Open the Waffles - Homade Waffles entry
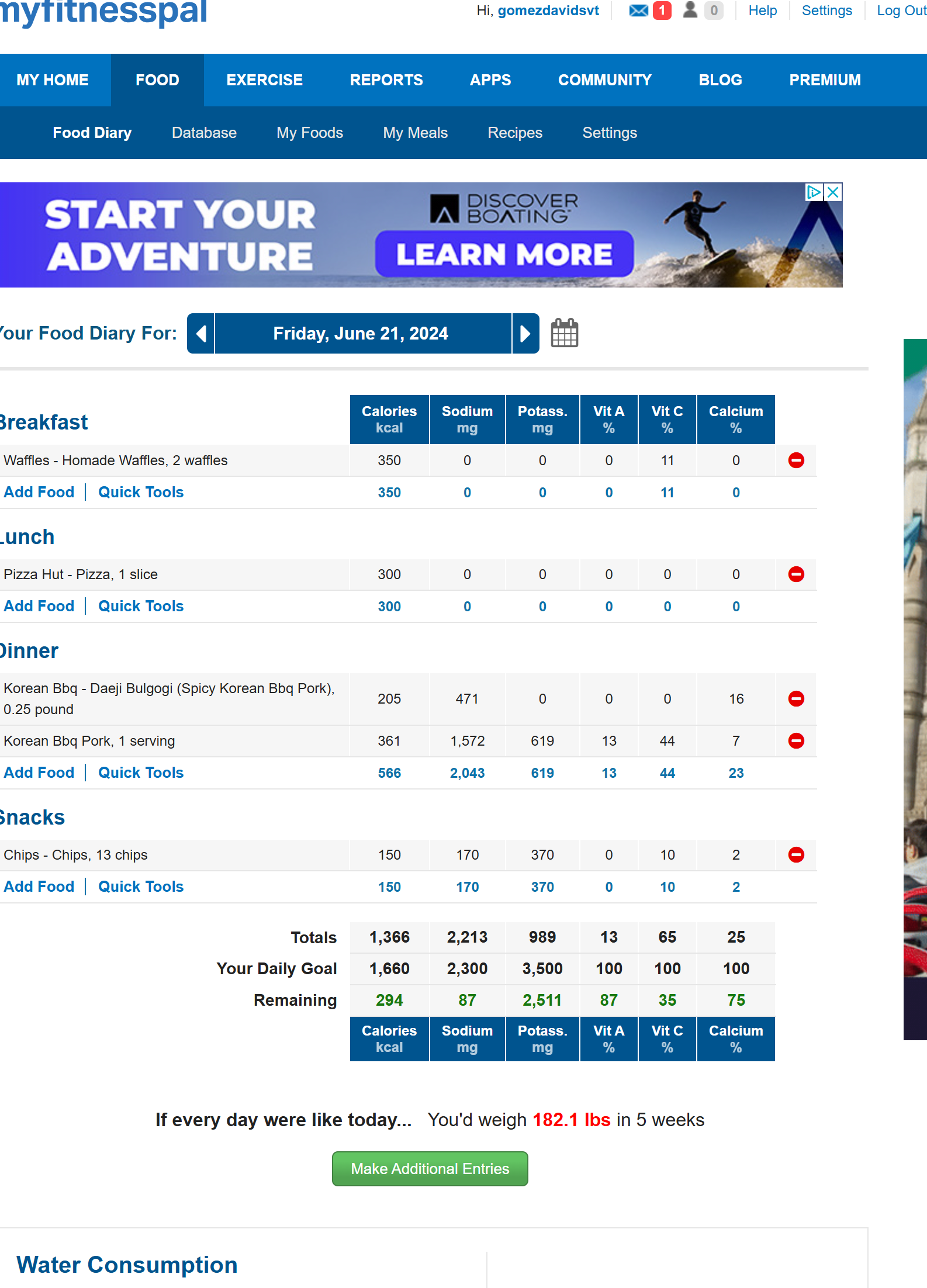This screenshot has width=927, height=1288. coord(116,461)
